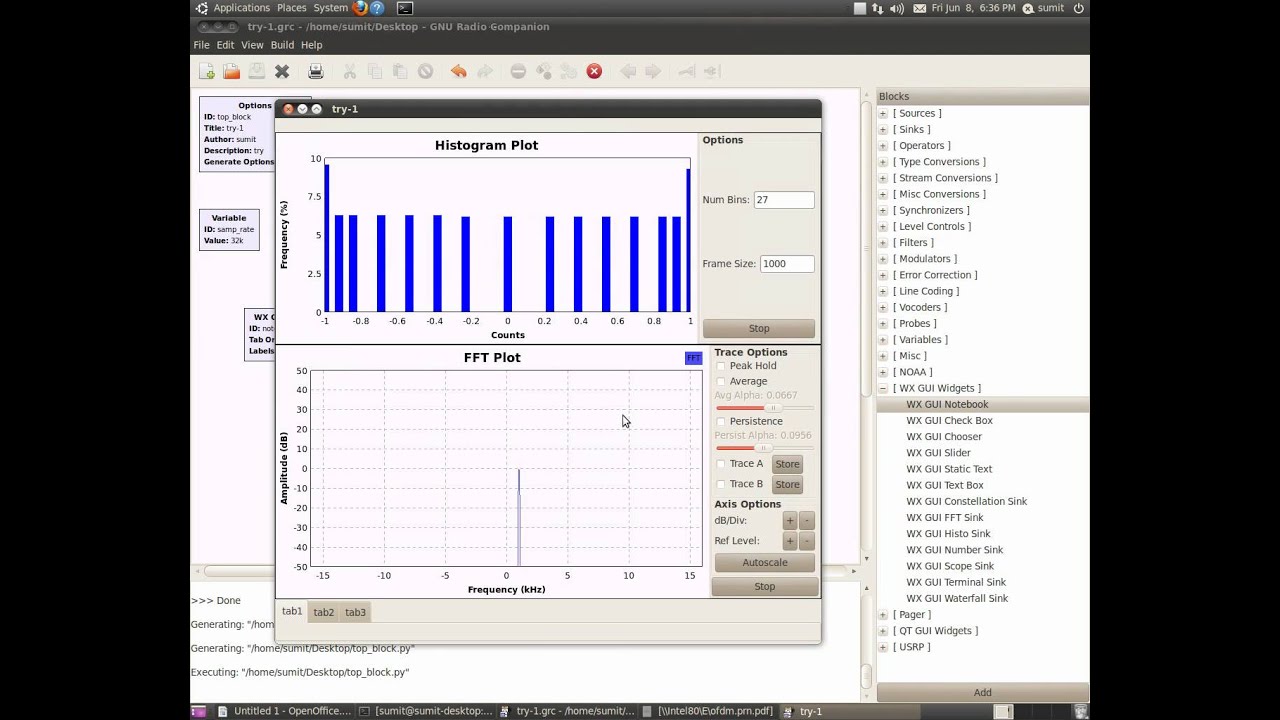Click the Copy icon in toolbar
The image size is (1280, 720).
point(375,71)
